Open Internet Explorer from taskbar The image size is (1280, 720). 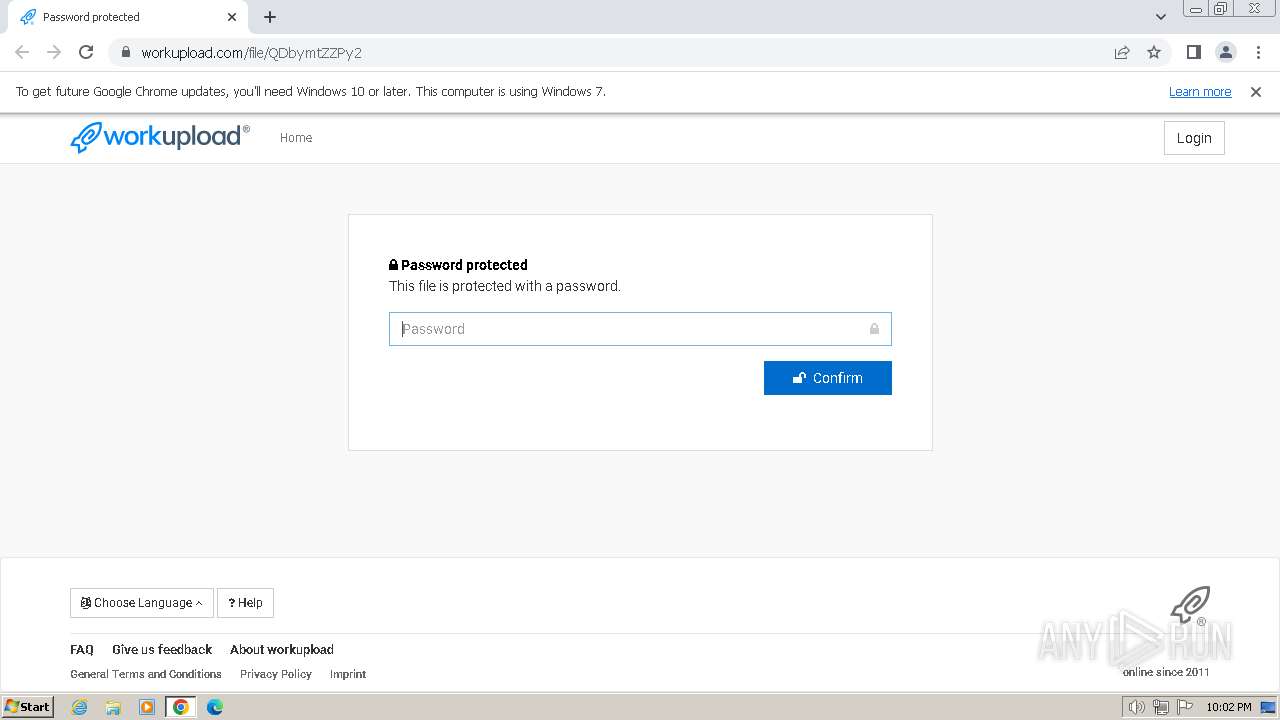[79, 707]
